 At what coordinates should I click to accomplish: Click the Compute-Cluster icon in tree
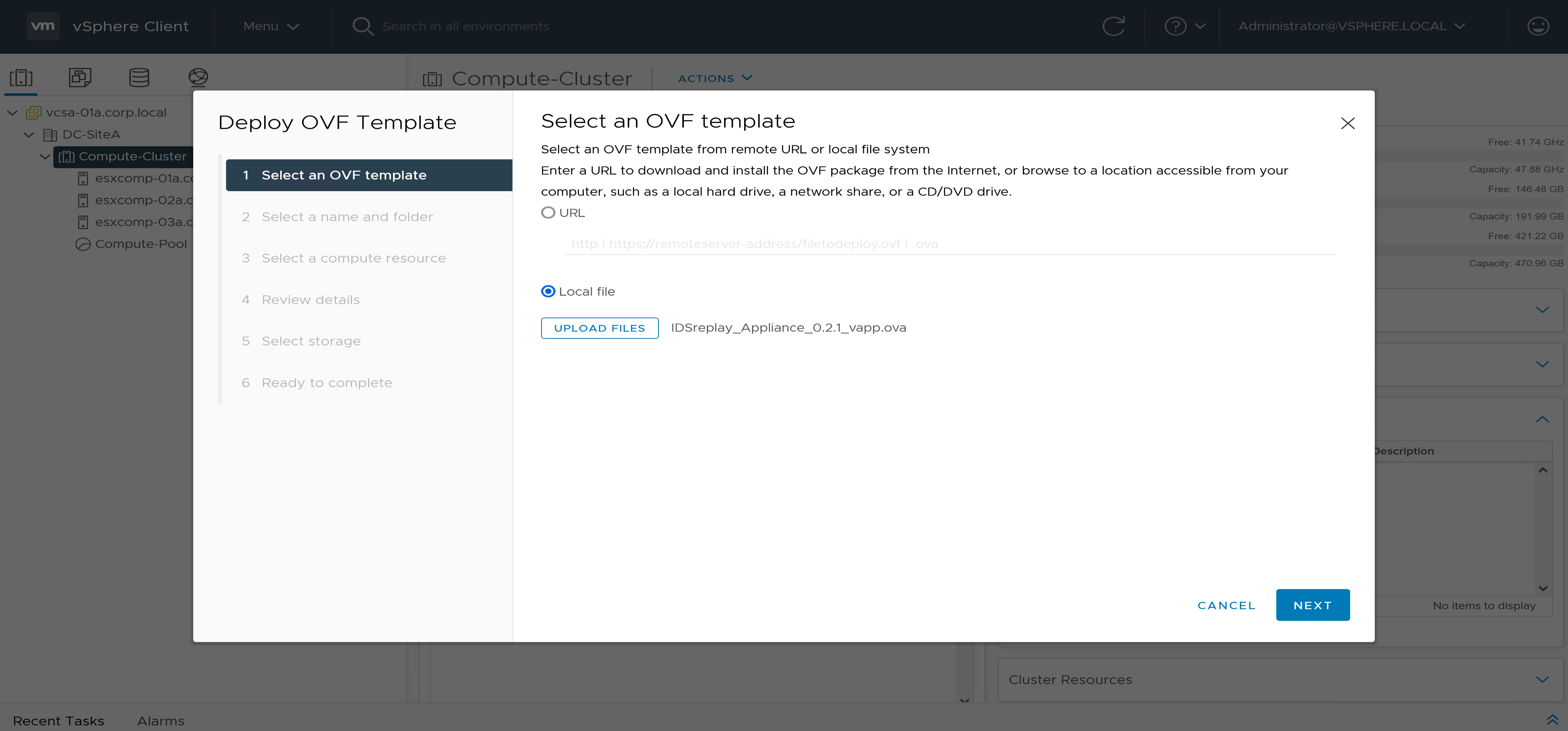click(66, 156)
